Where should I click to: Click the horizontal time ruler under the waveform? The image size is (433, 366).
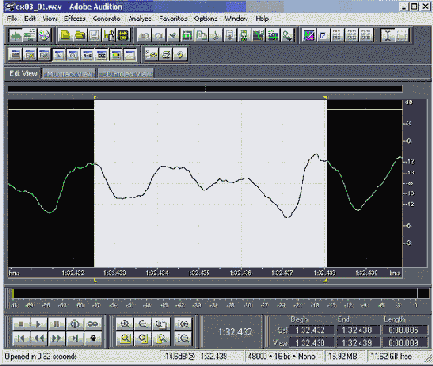(205, 273)
